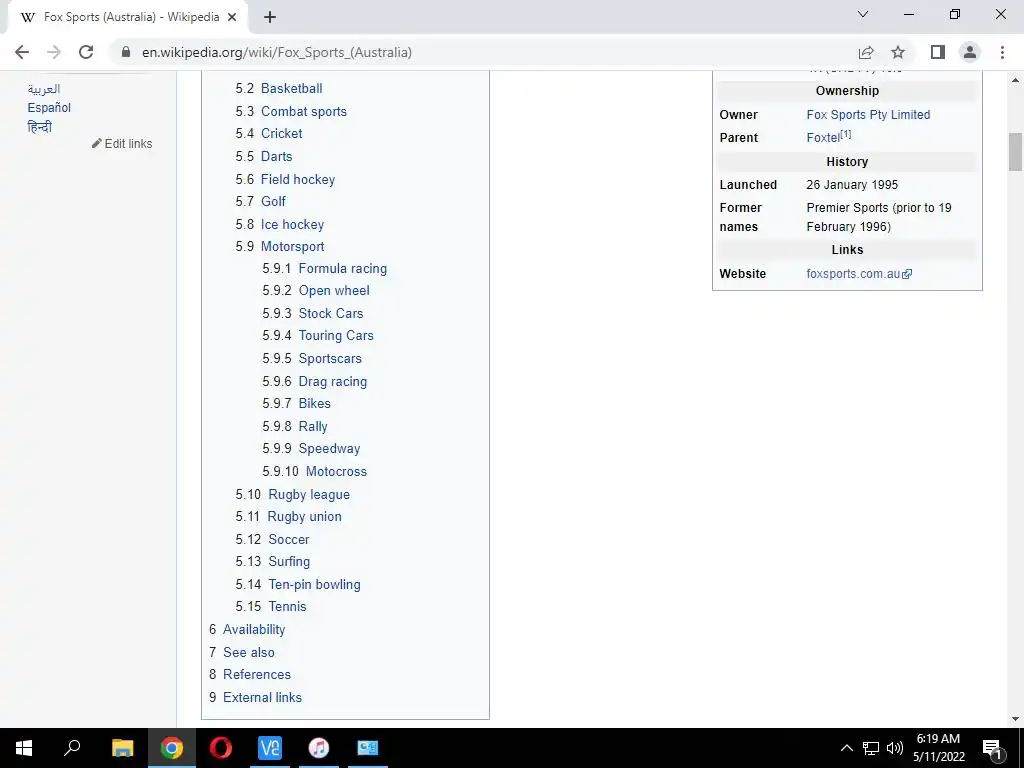Image resolution: width=1024 pixels, height=768 pixels.
Task: Close the Fox Sports Wikipedia tab
Action: point(232,17)
